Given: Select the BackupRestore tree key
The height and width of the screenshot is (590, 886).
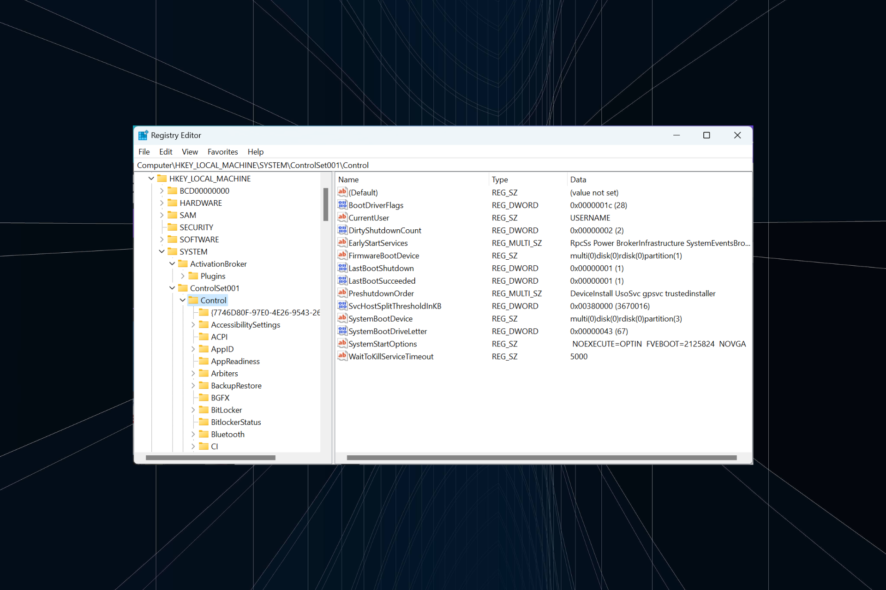Looking at the screenshot, I should pyautogui.click(x=236, y=385).
